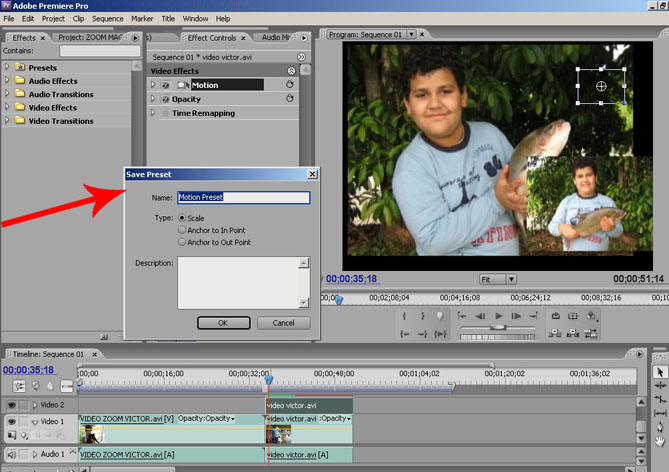Click the Reset icon next to Opacity

point(290,99)
